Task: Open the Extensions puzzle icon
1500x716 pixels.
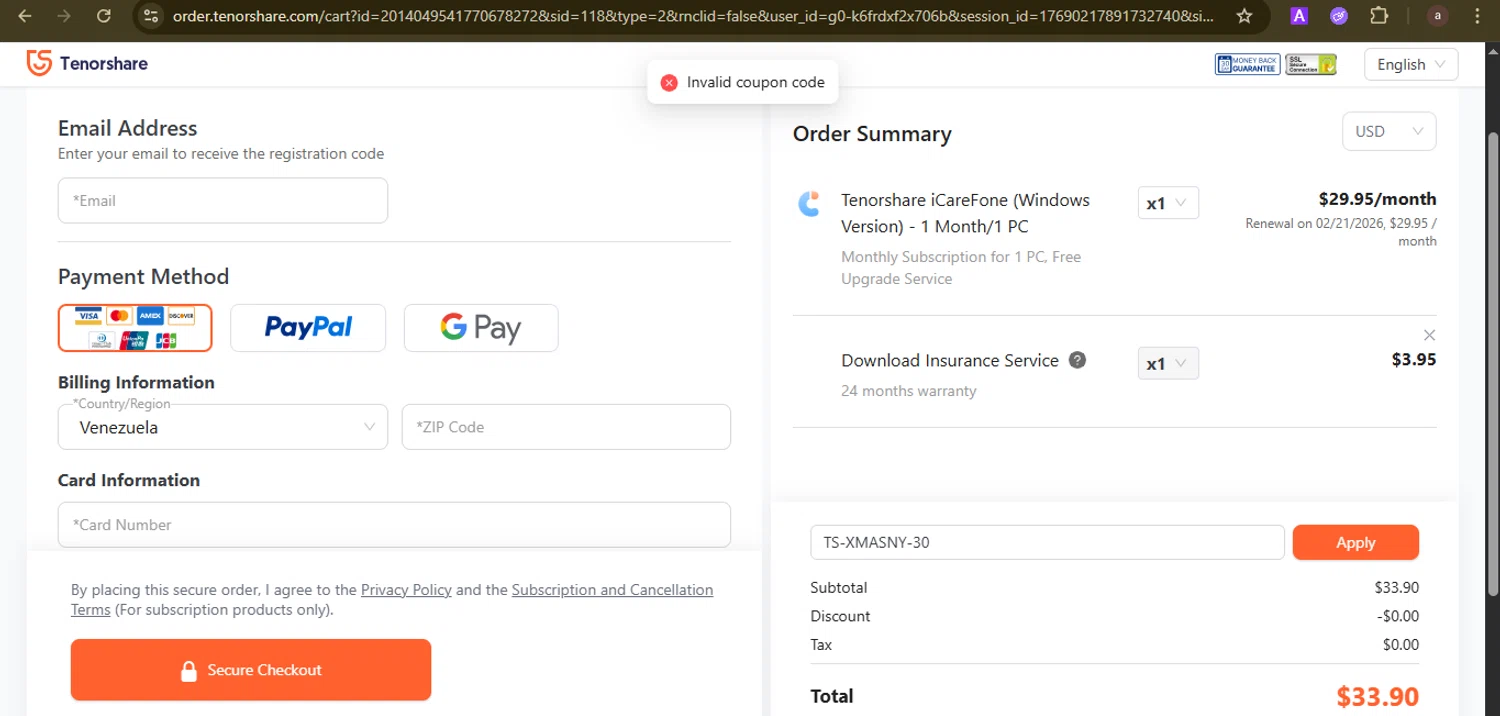Action: [1379, 16]
